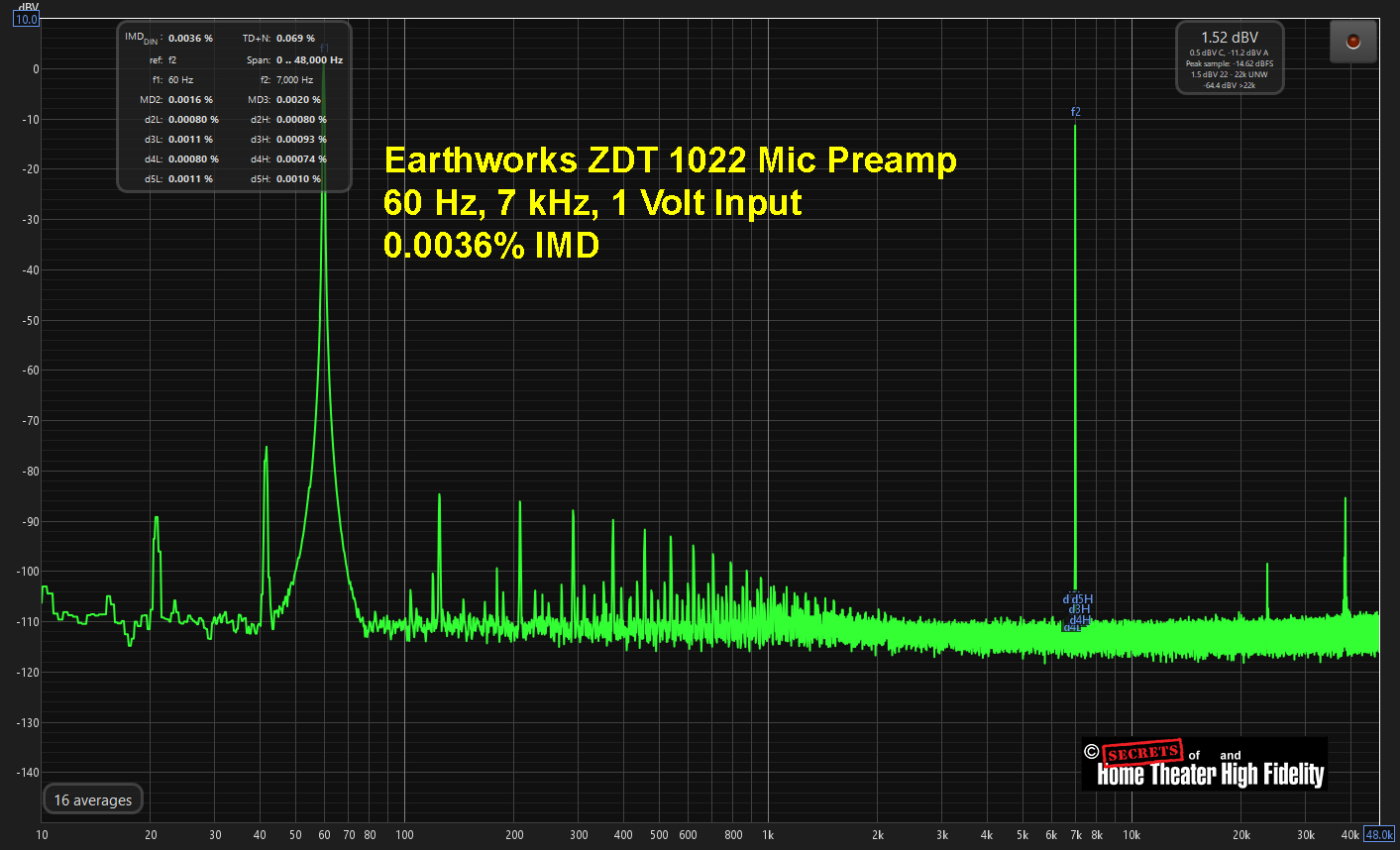
Task: Click the Span 0 .. 48,000 Hz value
Action: point(309,59)
